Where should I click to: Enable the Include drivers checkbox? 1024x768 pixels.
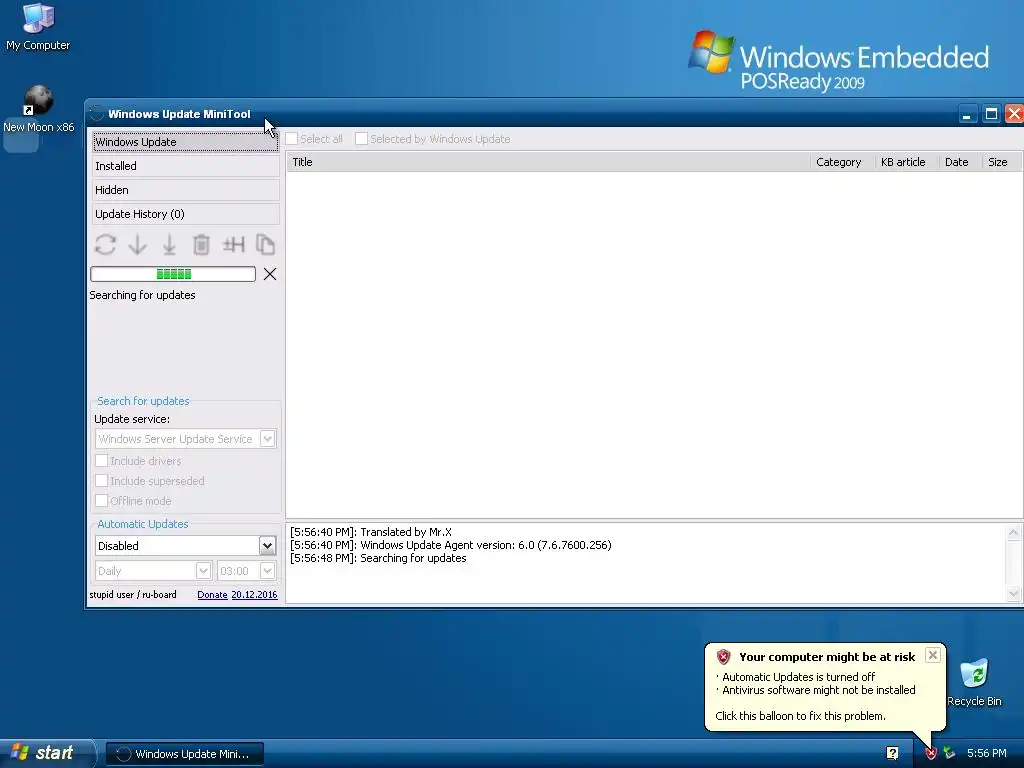pos(101,461)
